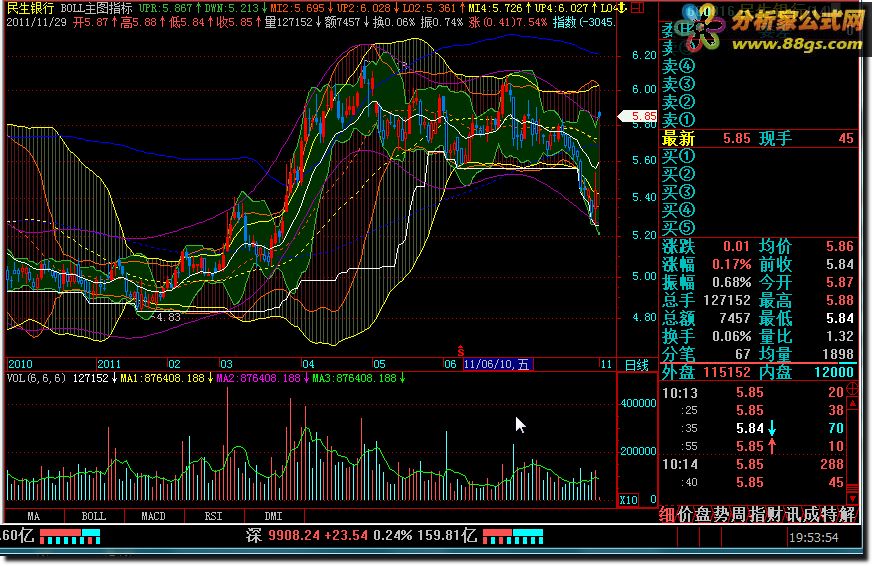Switch to the MA indicator tab
Image resolution: width=874 pixels, height=566 pixels.
tap(33, 516)
